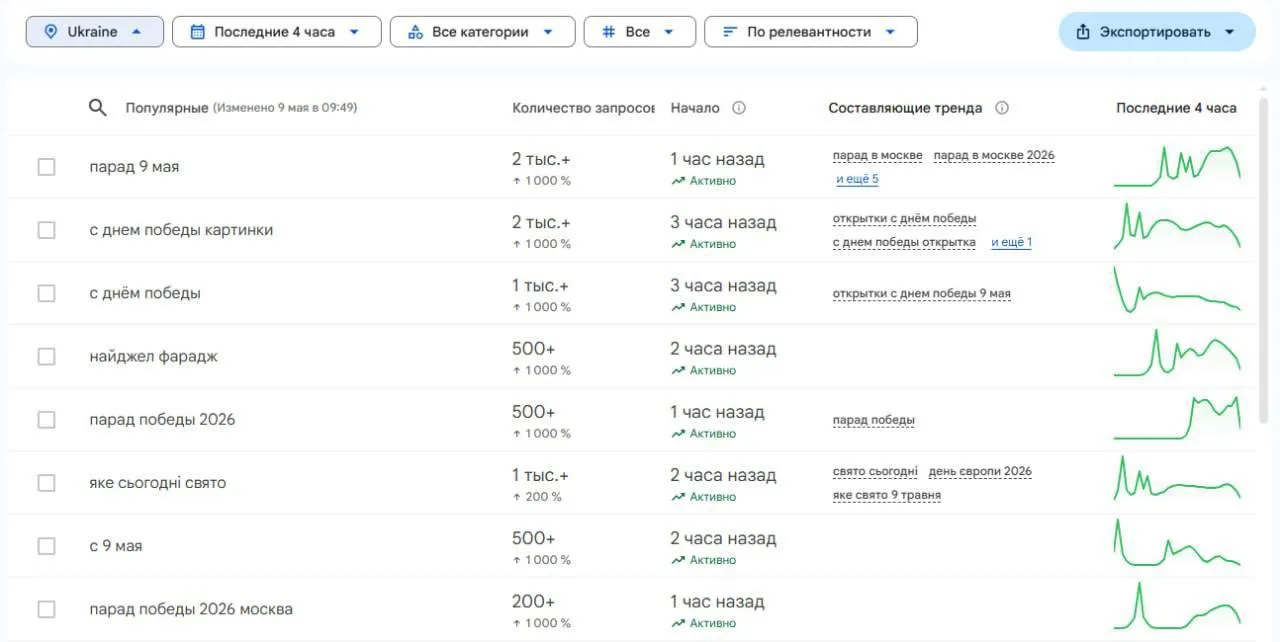Click the sort lines icon in По релевантности
This screenshot has width=1280, height=642.
pos(730,32)
